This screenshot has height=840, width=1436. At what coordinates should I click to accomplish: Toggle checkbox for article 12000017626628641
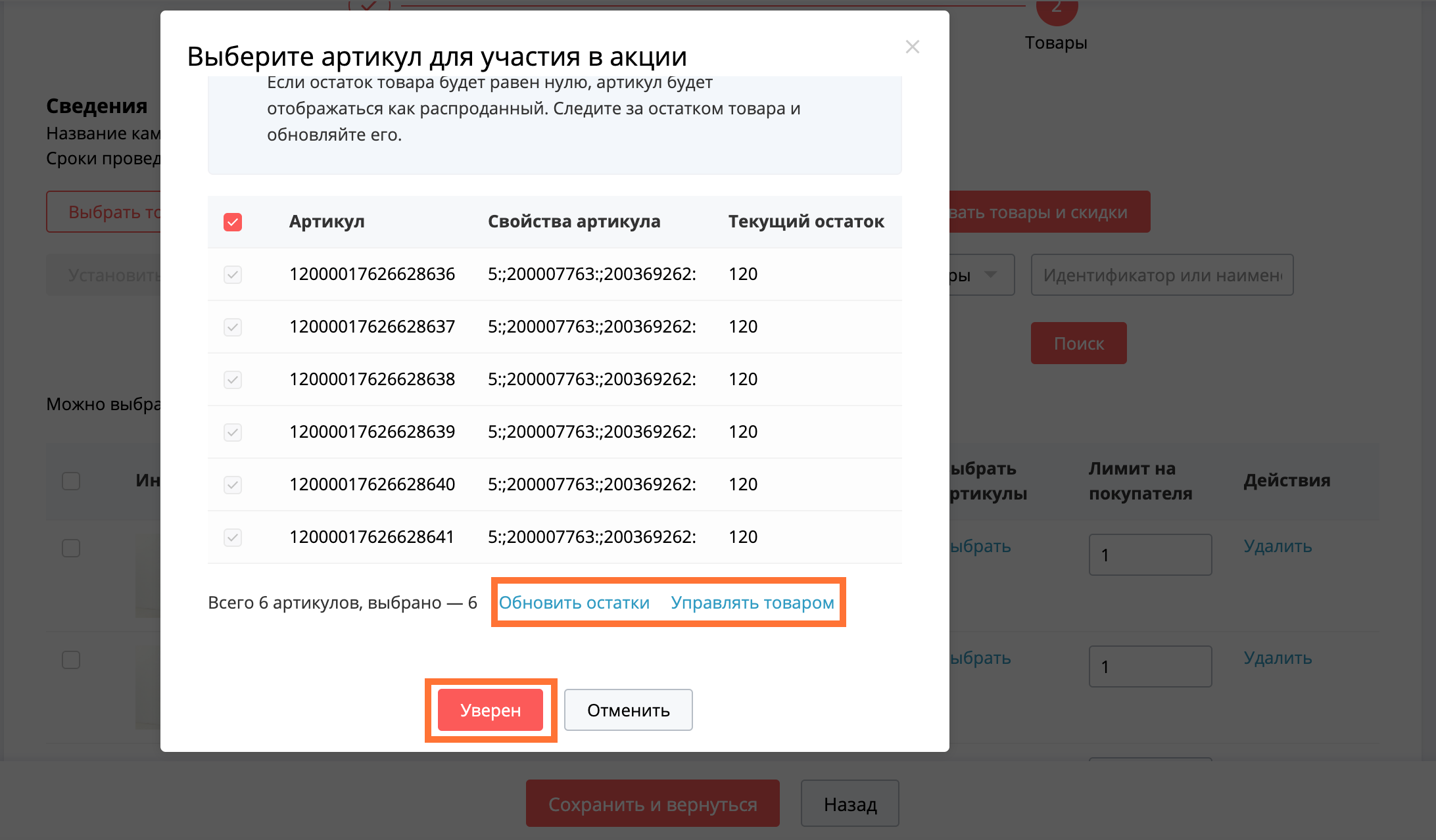click(x=233, y=538)
